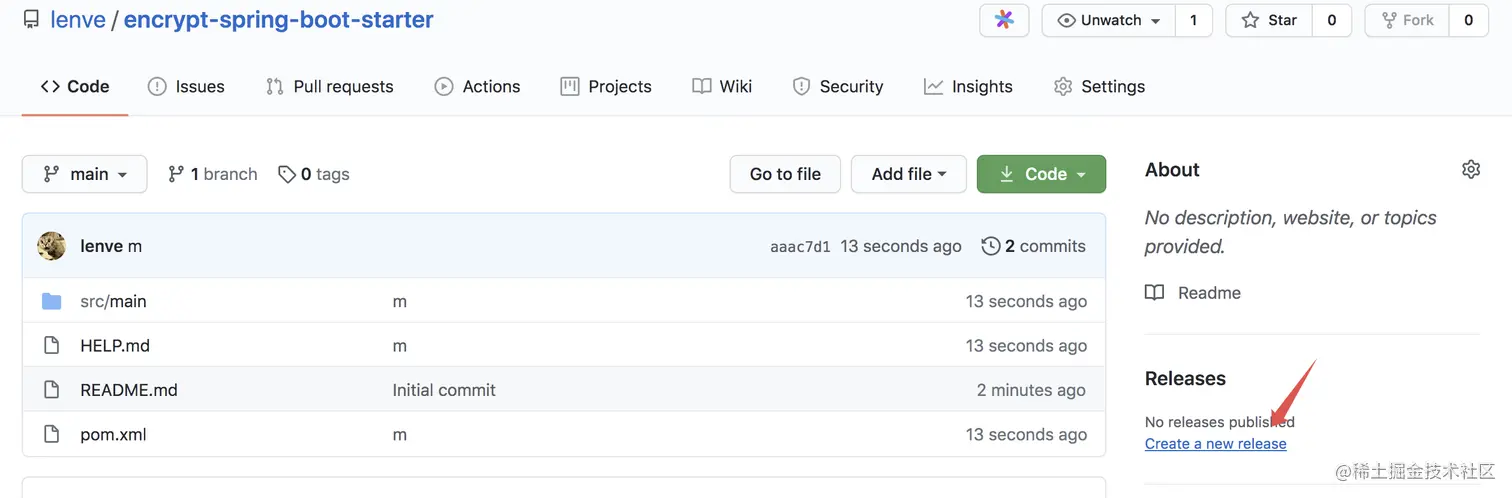1512x498 pixels.
Task: Expand the Add file dropdown
Action: 908,174
